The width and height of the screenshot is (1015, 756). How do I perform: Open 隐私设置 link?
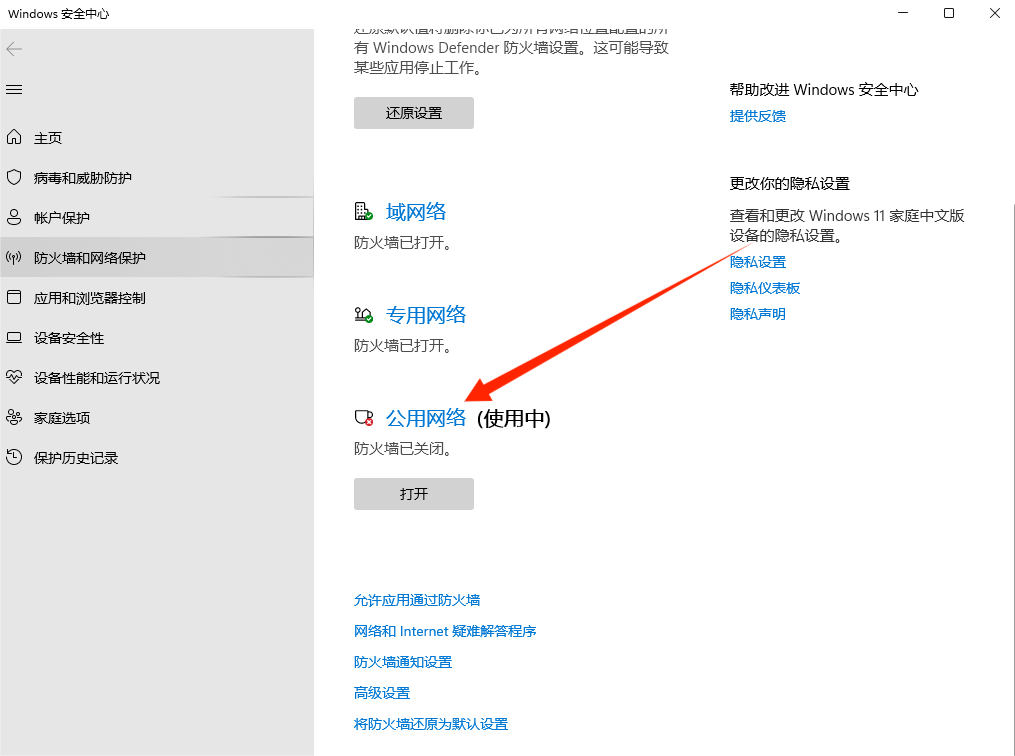click(x=757, y=261)
